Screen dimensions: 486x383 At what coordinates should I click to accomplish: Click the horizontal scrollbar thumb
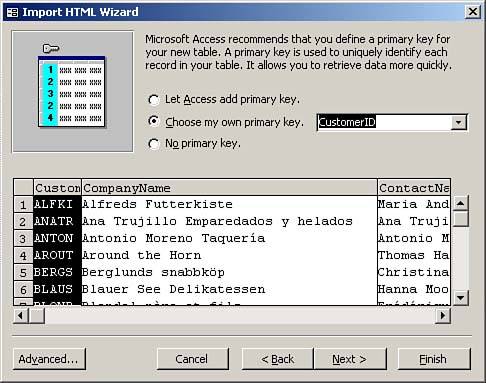[x=37, y=315]
